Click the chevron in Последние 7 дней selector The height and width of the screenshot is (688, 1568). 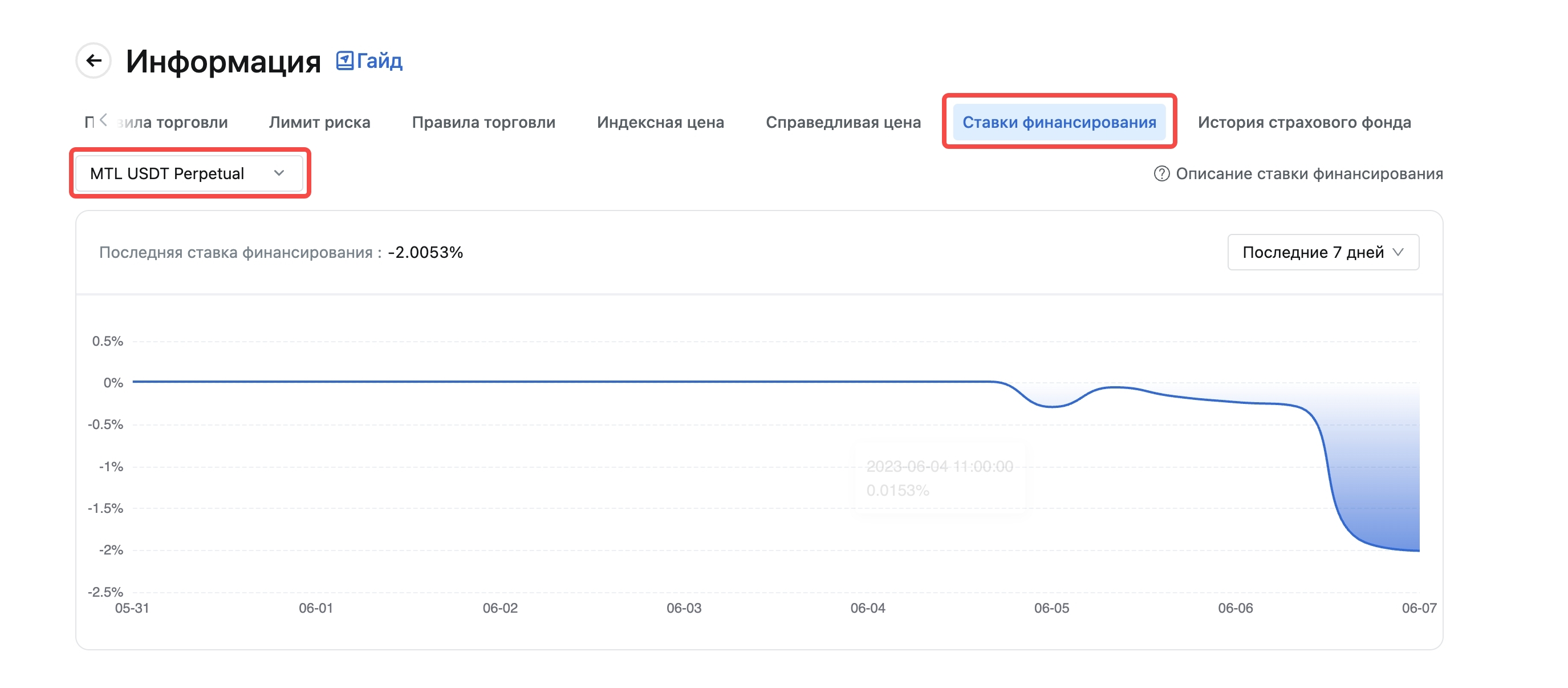click(x=1398, y=252)
